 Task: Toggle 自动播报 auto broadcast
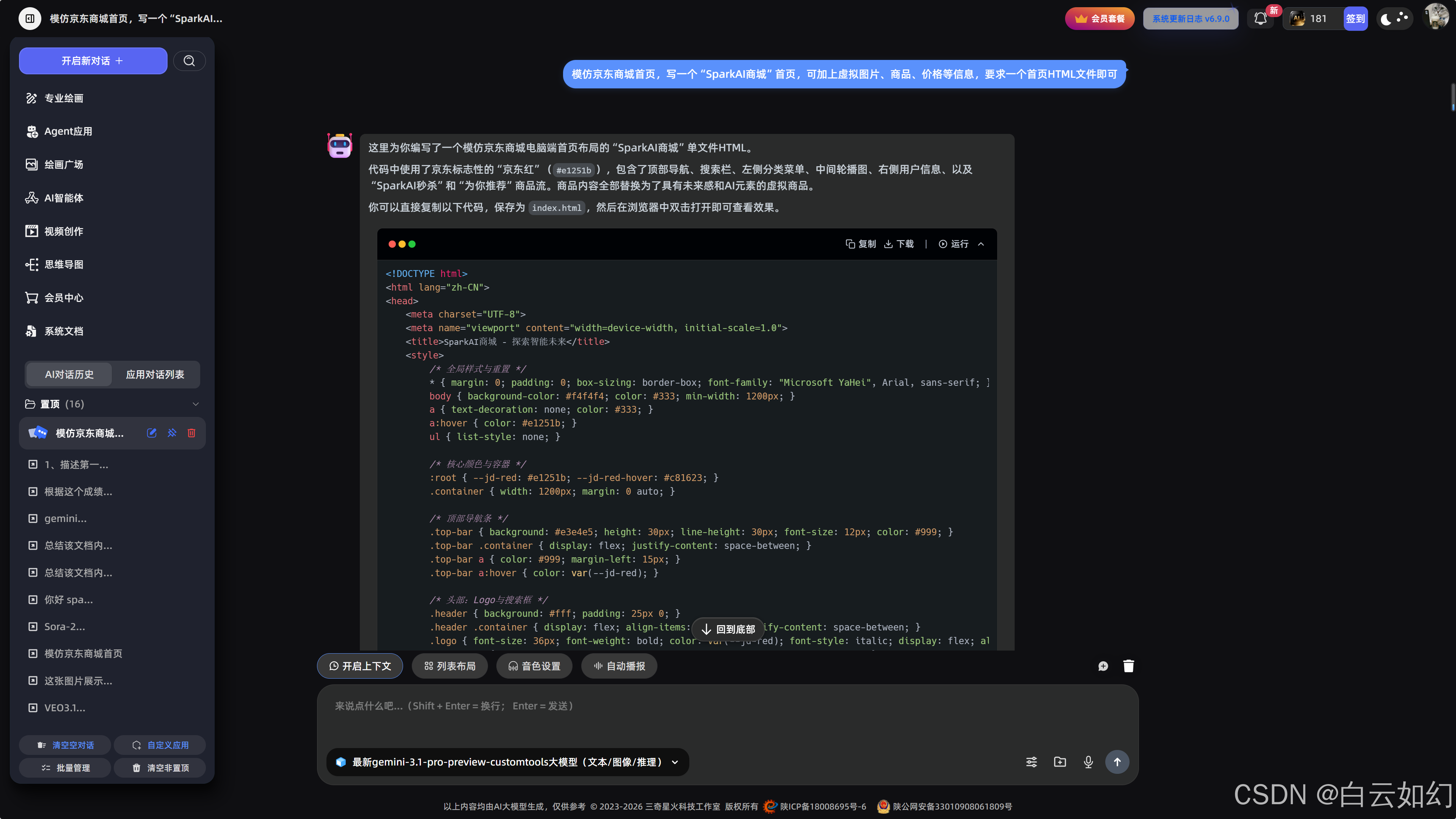click(619, 666)
